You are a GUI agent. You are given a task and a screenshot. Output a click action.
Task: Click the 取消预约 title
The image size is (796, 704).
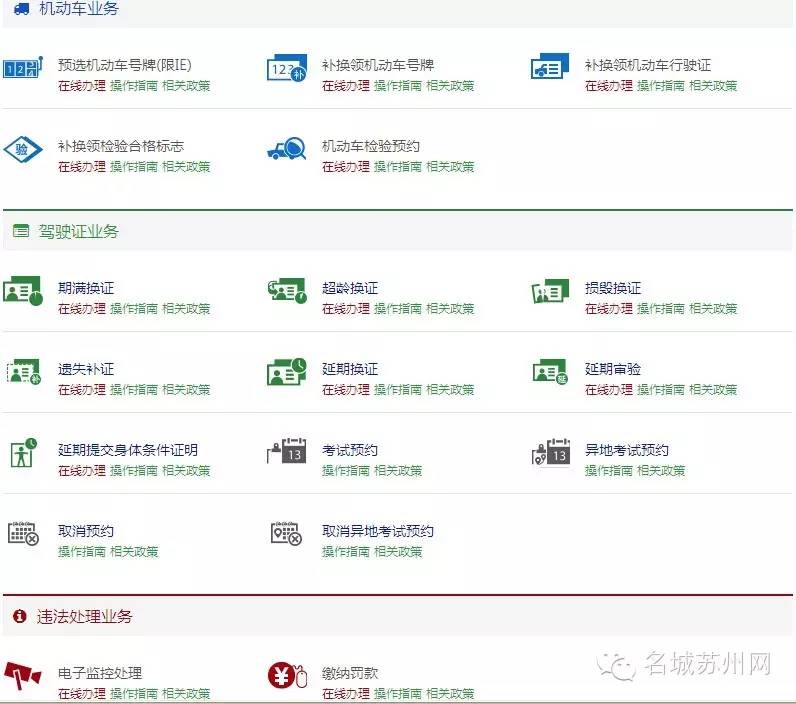[x=86, y=531]
